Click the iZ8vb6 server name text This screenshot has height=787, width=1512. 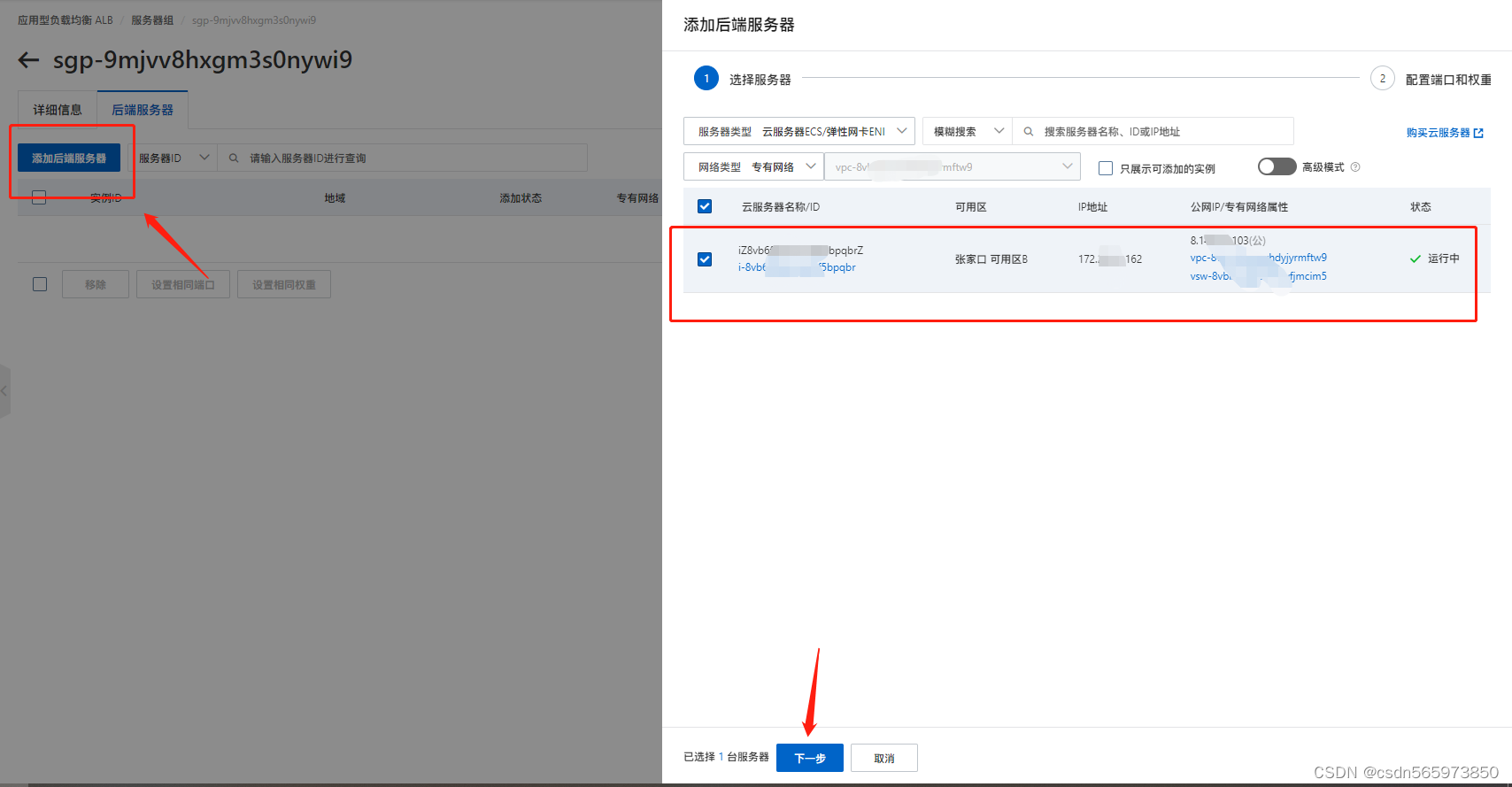click(801, 251)
